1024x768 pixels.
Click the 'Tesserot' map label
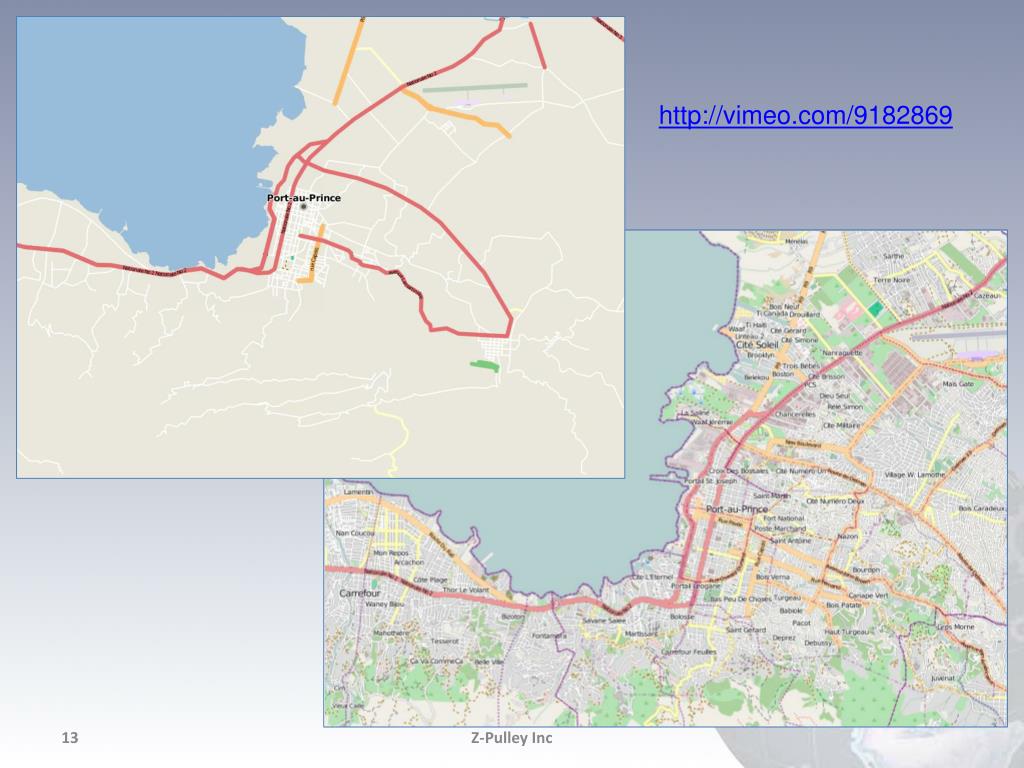[444, 641]
